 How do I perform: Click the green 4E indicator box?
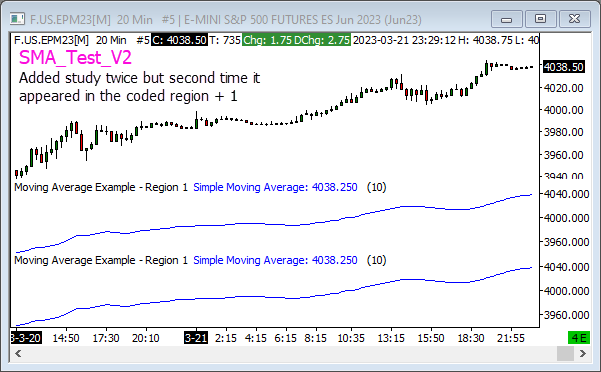(x=578, y=338)
